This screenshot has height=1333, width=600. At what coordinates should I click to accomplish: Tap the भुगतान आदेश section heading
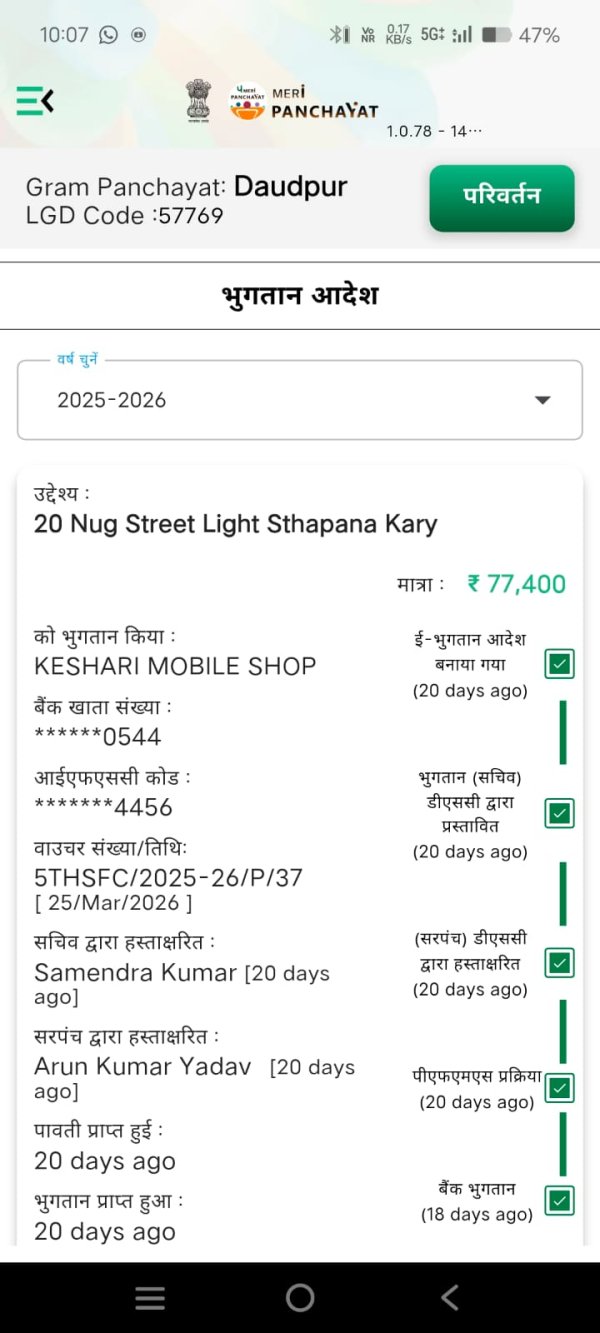coord(299,296)
